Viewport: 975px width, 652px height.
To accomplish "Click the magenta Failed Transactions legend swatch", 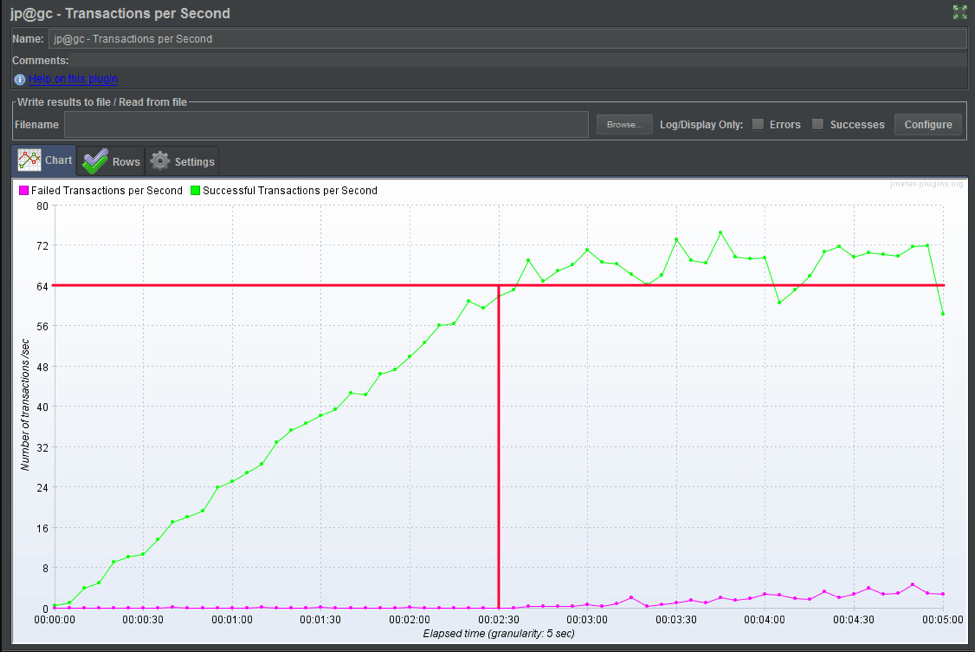I will tap(24, 190).
